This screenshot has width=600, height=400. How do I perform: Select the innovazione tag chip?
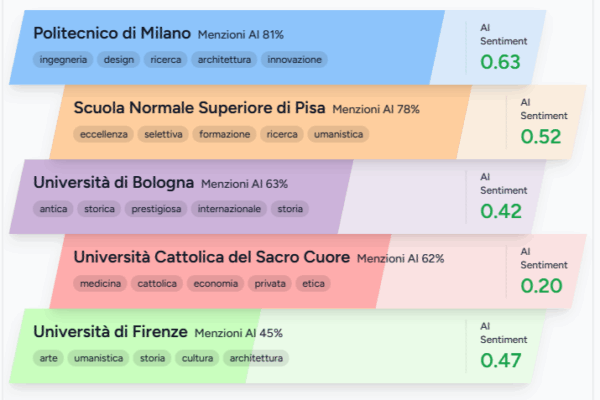pos(294,60)
